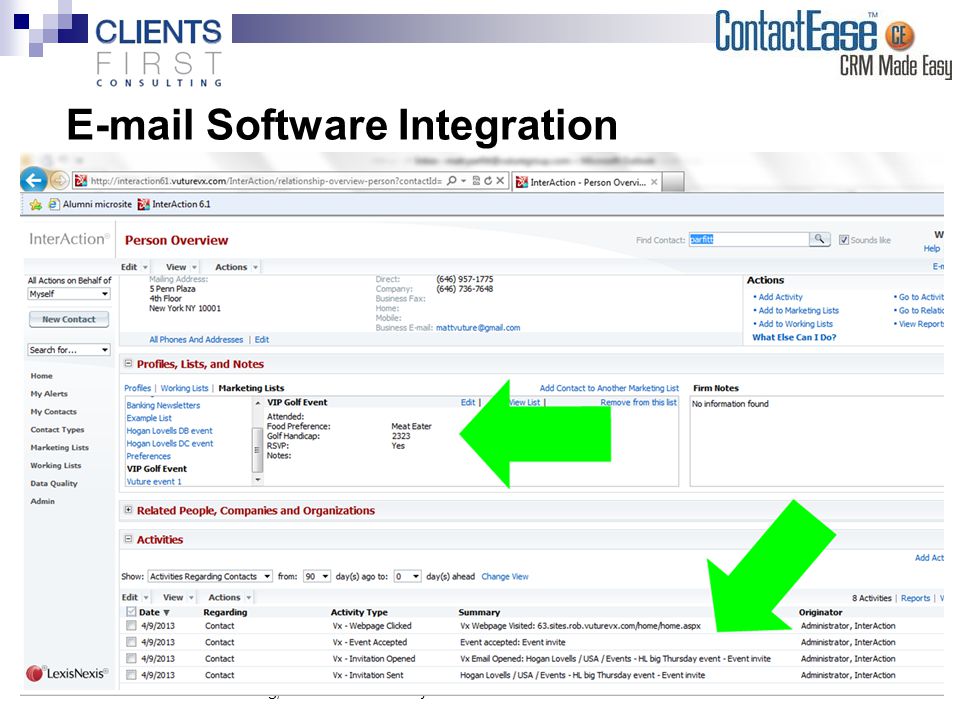
Task: Go to My Contacts in sidebar
Action: [54, 411]
